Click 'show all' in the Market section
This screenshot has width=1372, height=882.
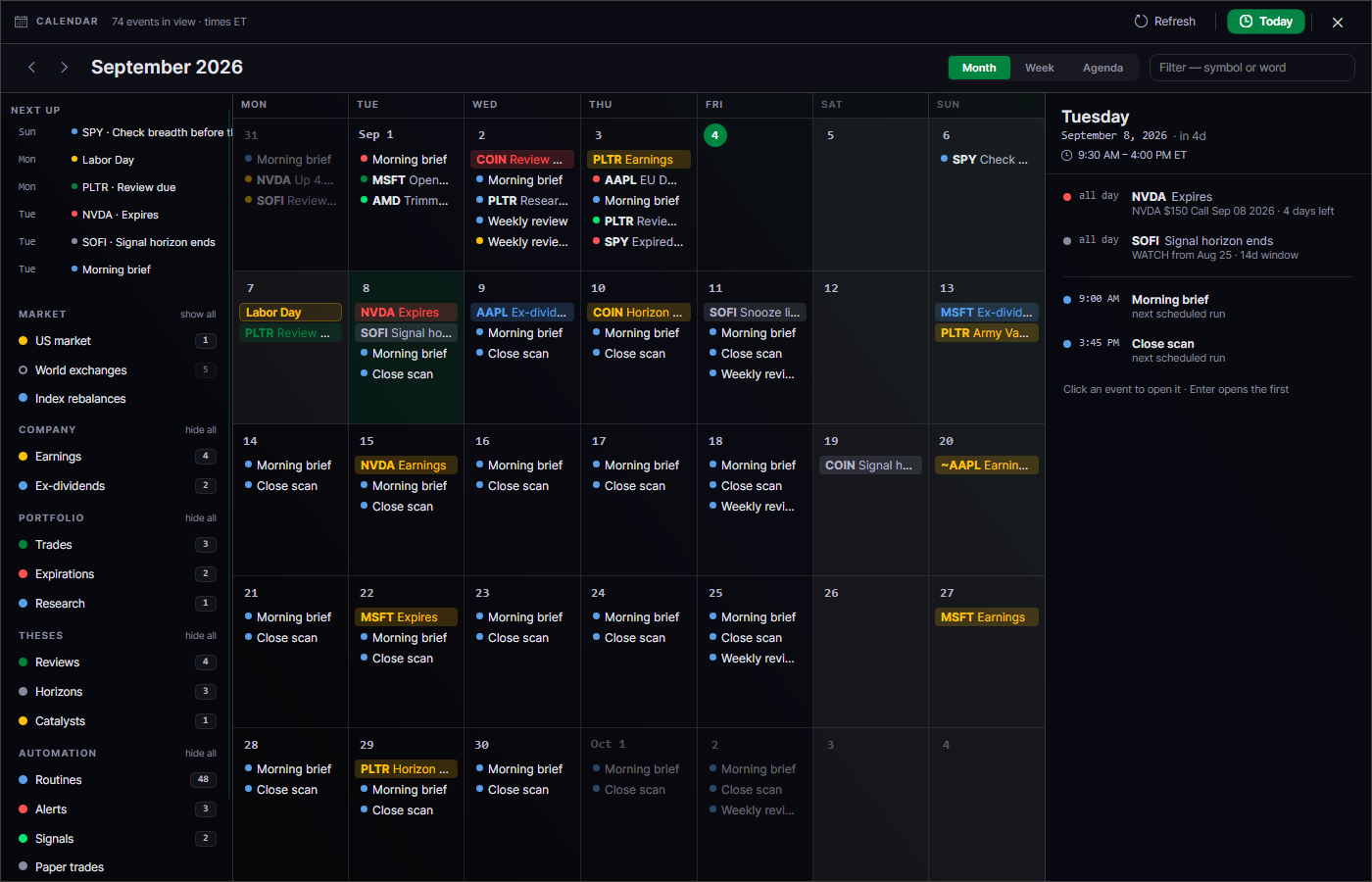198,315
